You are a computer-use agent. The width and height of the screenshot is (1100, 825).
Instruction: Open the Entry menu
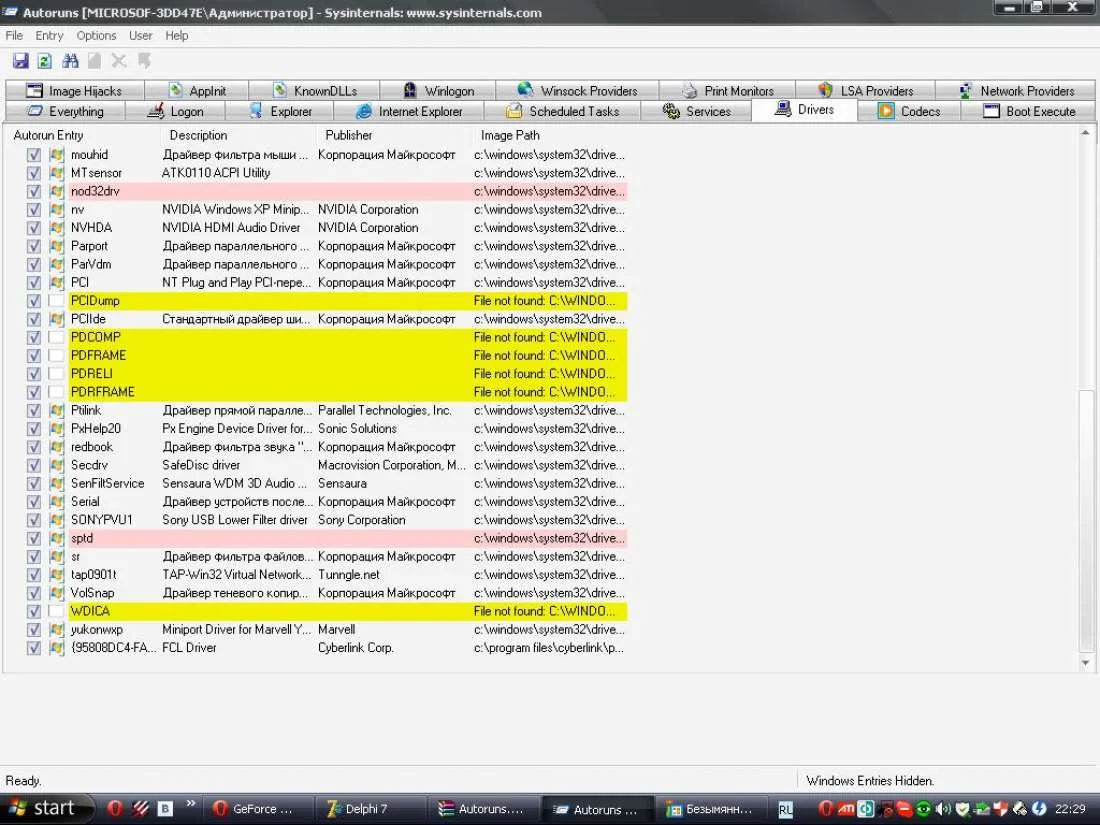pos(49,35)
